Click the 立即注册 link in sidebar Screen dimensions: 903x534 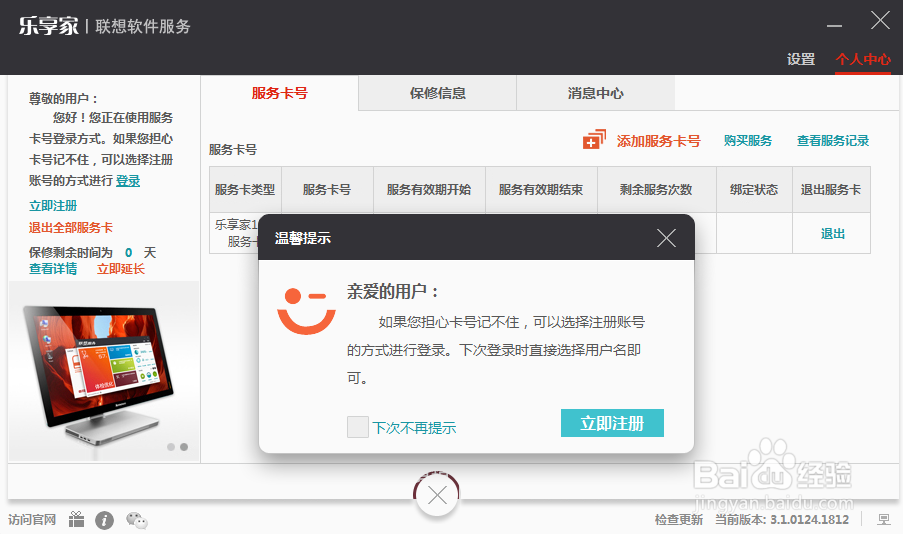pos(53,206)
